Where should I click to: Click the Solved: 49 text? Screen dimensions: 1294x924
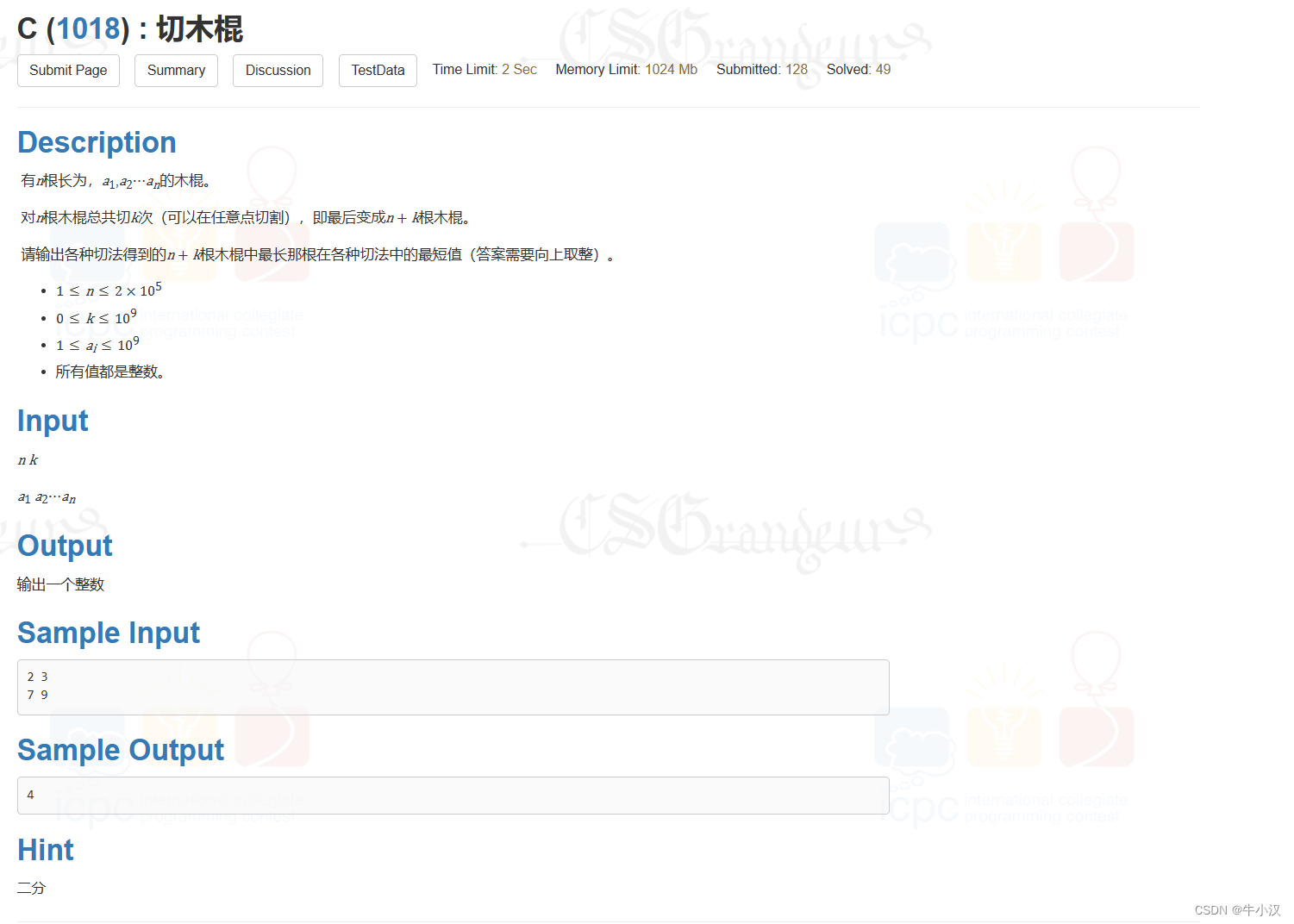[859, 70]
